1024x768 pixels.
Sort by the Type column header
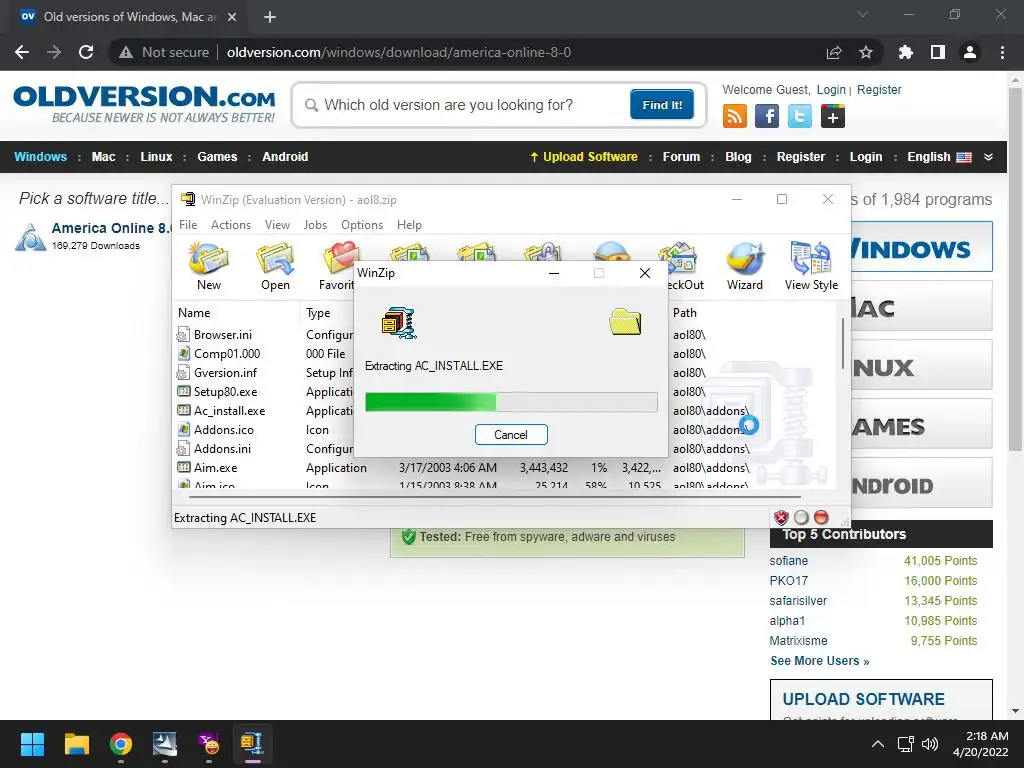[318, 313]
